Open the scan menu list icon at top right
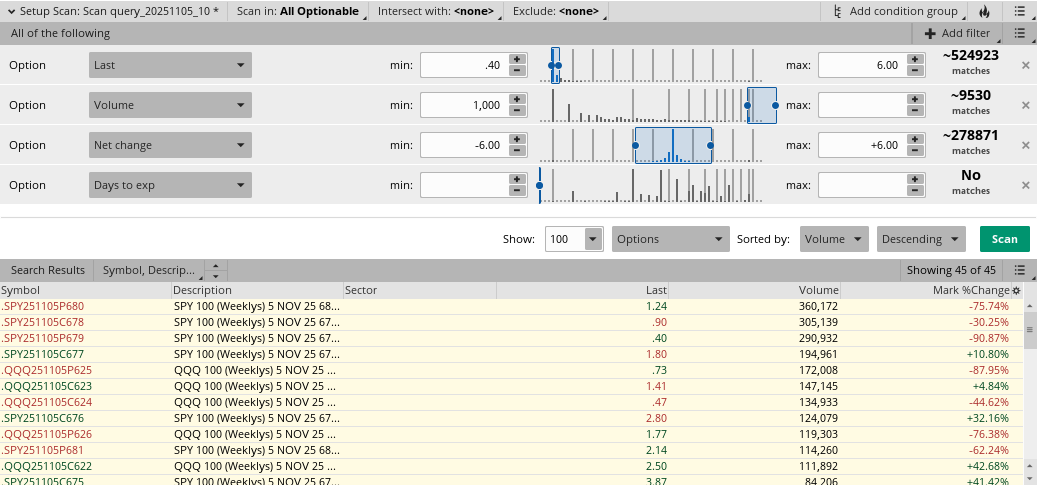This screenshot has width=1037, height=485. [x=1019, y=12]
